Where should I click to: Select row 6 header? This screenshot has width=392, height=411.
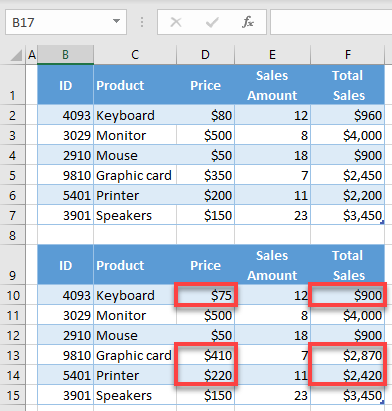tap(13, 195)
